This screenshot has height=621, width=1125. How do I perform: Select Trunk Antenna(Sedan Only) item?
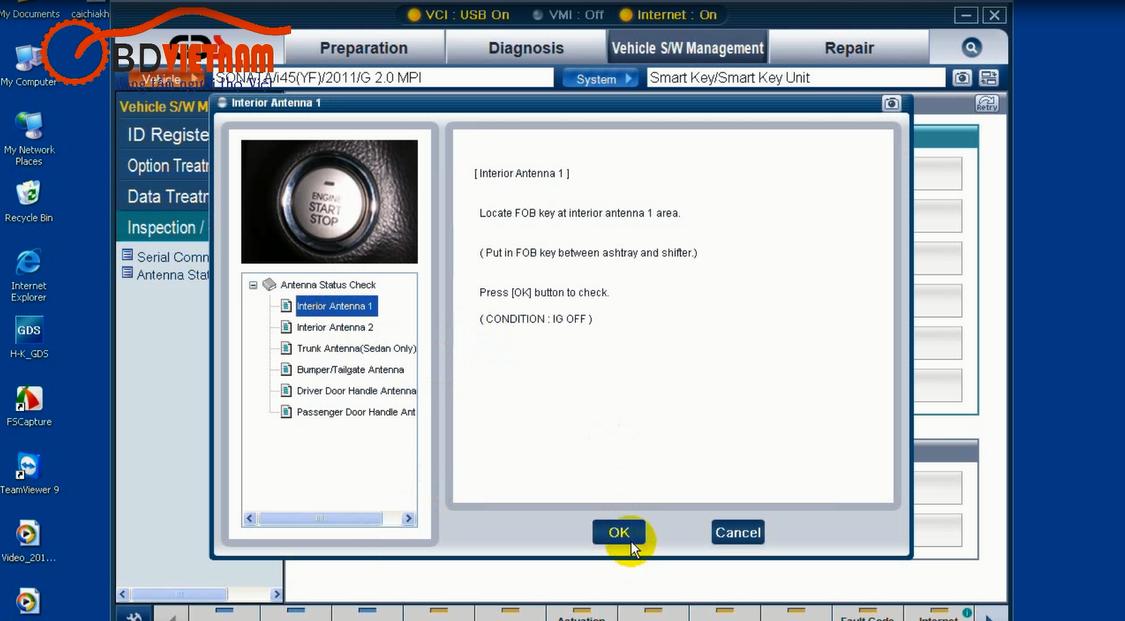pyautogui.click(x=356, y=349)
